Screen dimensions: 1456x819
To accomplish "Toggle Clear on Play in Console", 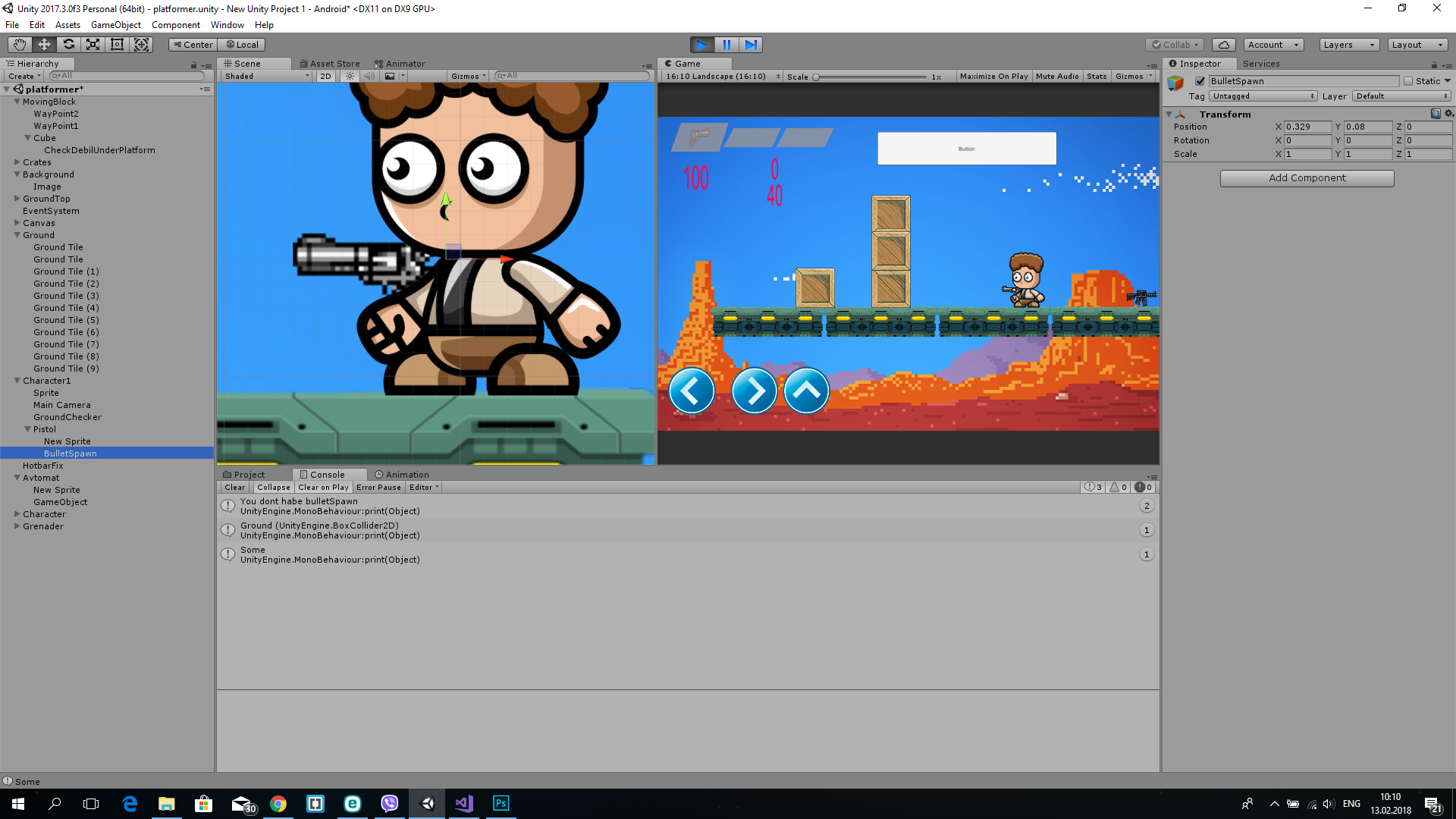I will pos(323,488).
